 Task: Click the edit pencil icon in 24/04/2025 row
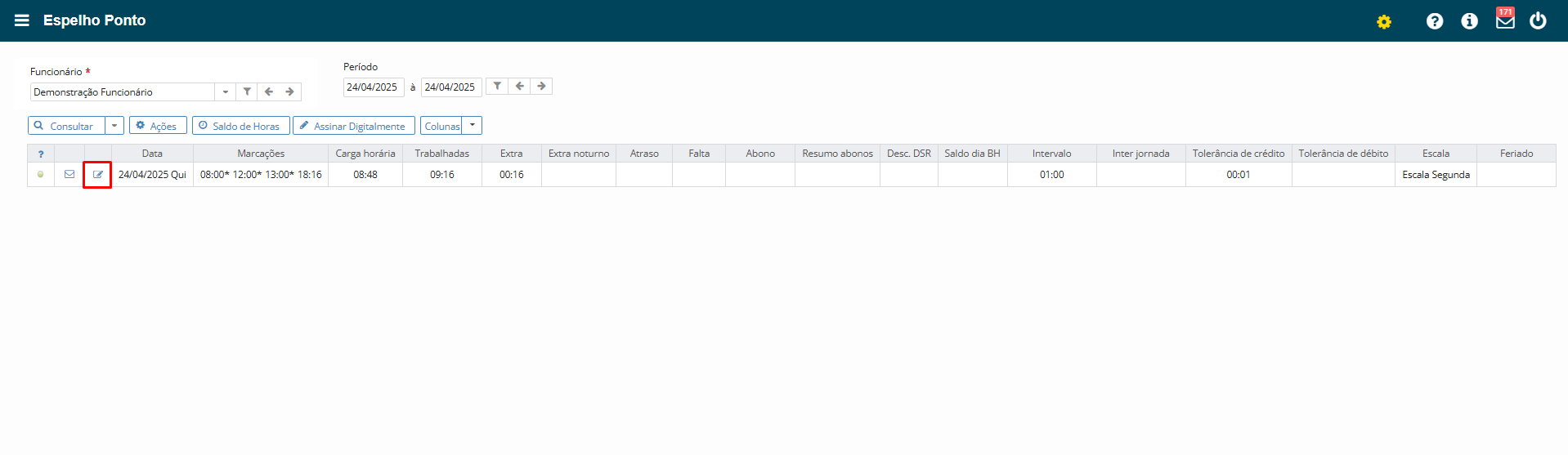(x=97, y=175)
